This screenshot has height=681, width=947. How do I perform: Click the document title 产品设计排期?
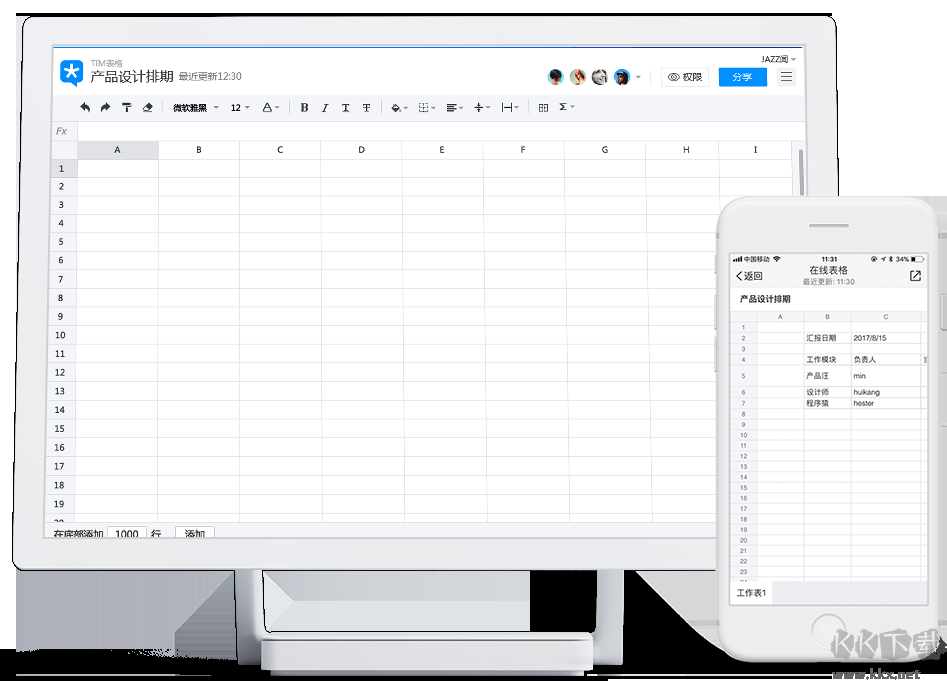click(132, 77)
